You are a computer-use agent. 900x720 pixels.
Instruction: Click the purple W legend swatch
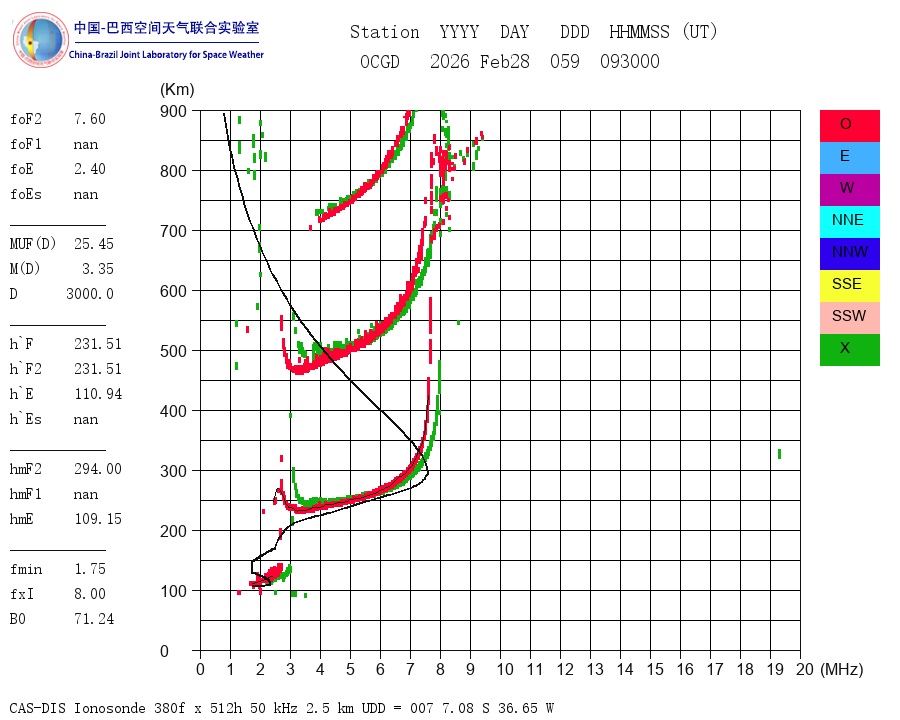point(849,189)
